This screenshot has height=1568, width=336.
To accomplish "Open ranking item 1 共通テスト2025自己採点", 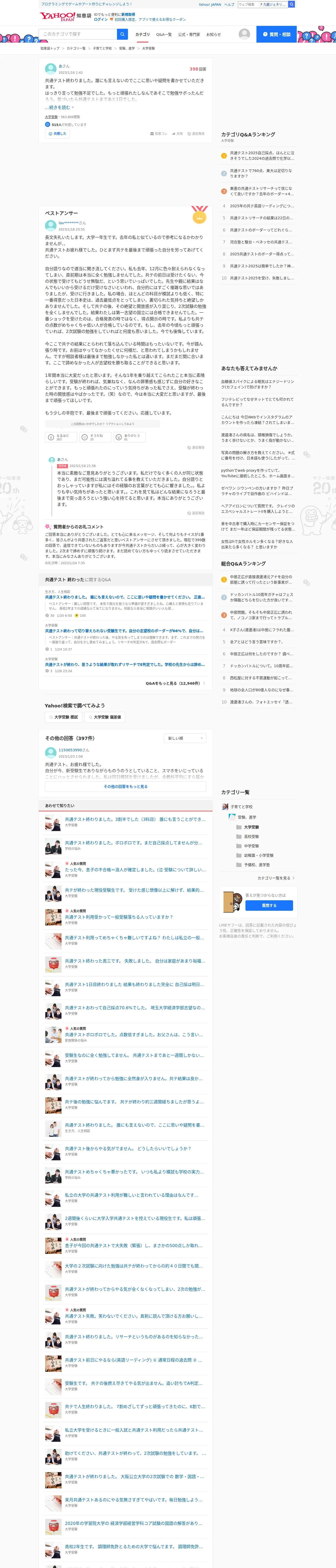I will click(262, 156).
